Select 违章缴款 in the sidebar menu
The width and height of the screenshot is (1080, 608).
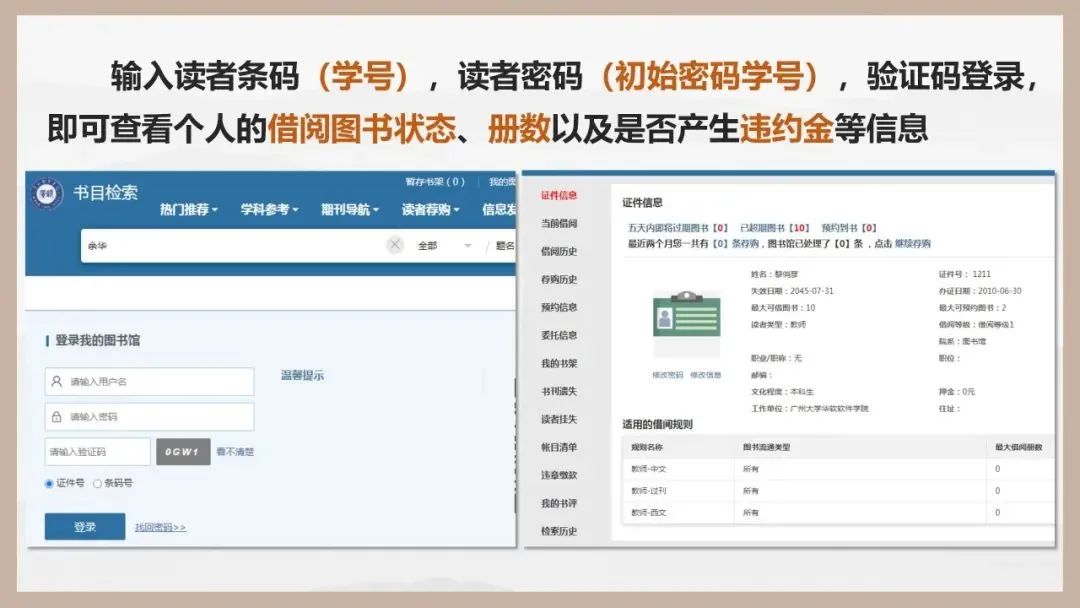[559, 475]
